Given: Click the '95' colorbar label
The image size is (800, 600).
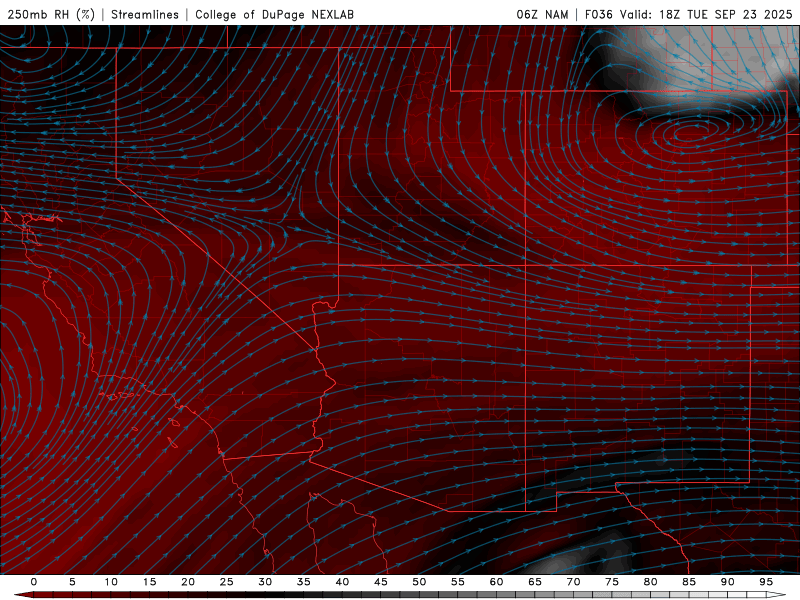Looking at the screenshot, I should (x=766, y=582).
